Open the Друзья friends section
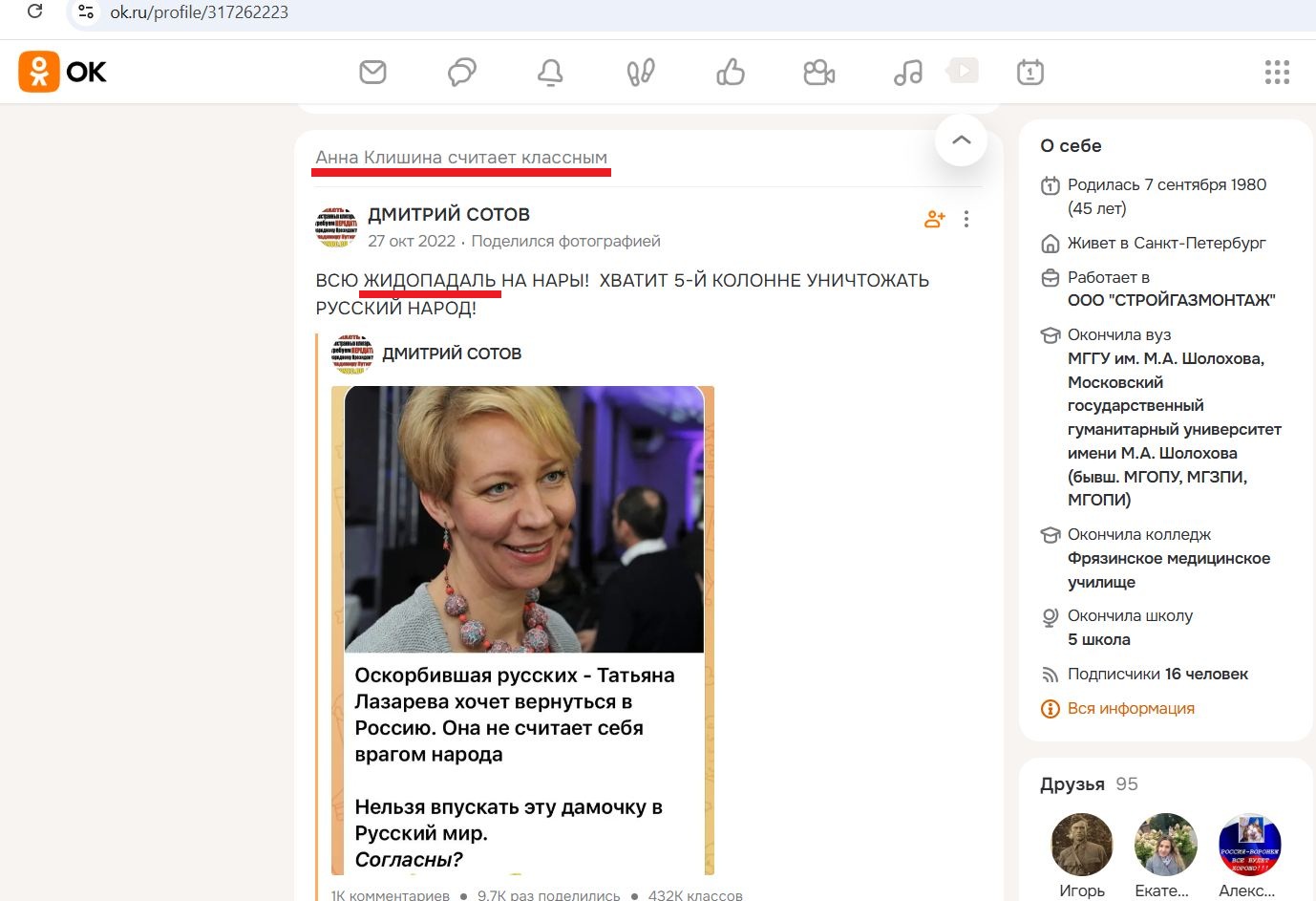The width and height of the screenshot is (1316, 901). 1072,783
